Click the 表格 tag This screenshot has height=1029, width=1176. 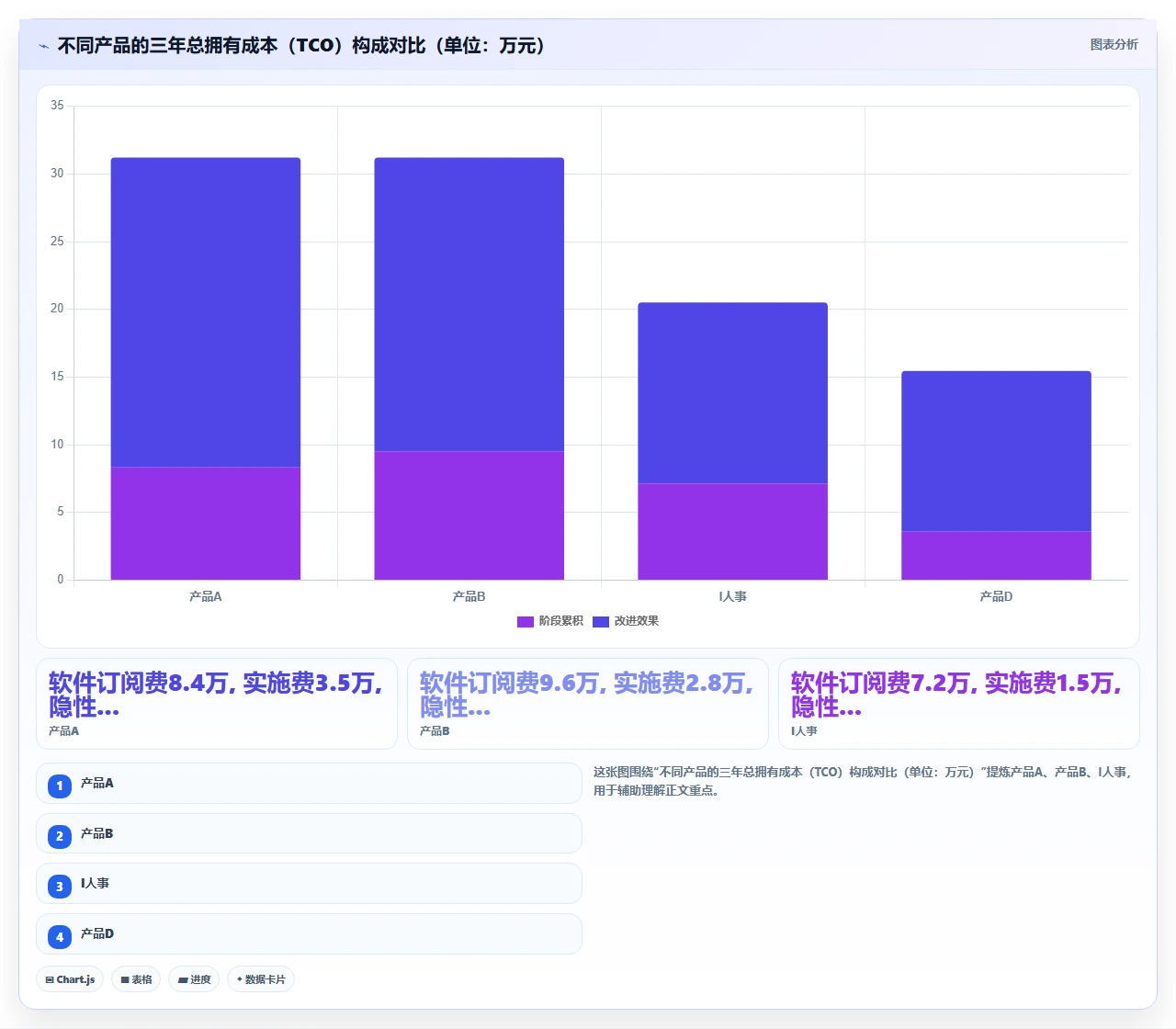tap(136, 979)
